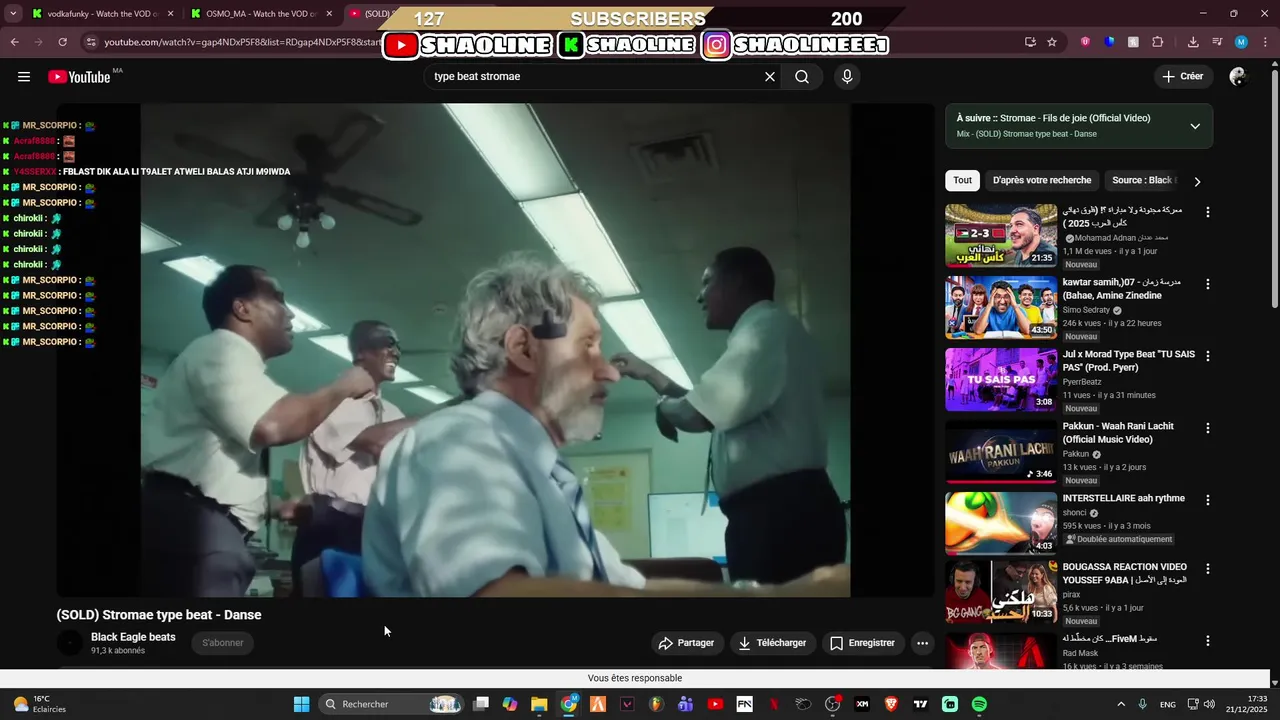This screenshot has height=720, width=1280.
Task: Select the 'Source : Black' chip
Action: 1144,181
